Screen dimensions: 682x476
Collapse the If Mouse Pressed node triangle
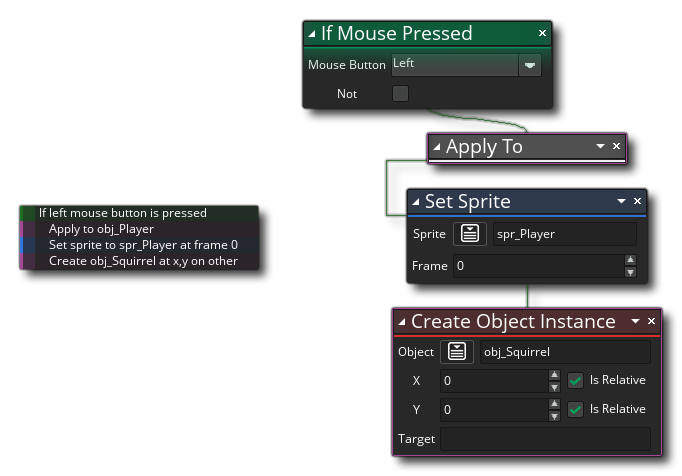312,34
